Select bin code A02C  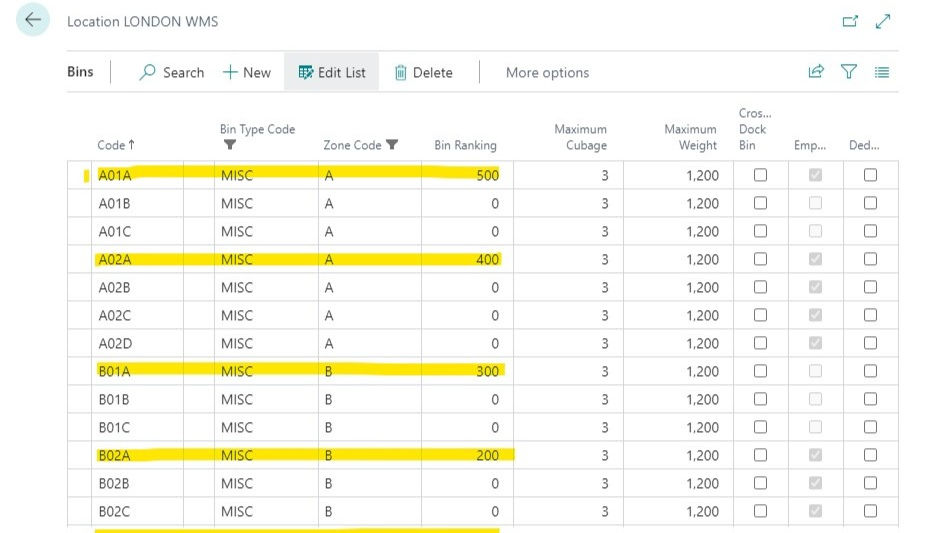click(115, 315)
